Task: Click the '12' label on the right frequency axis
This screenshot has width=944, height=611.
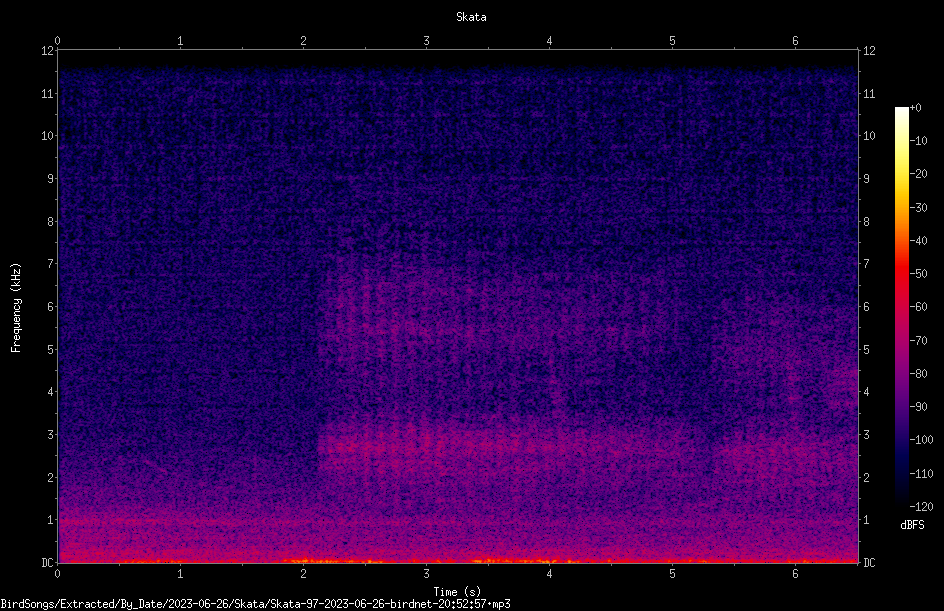Action: [869, 51]
